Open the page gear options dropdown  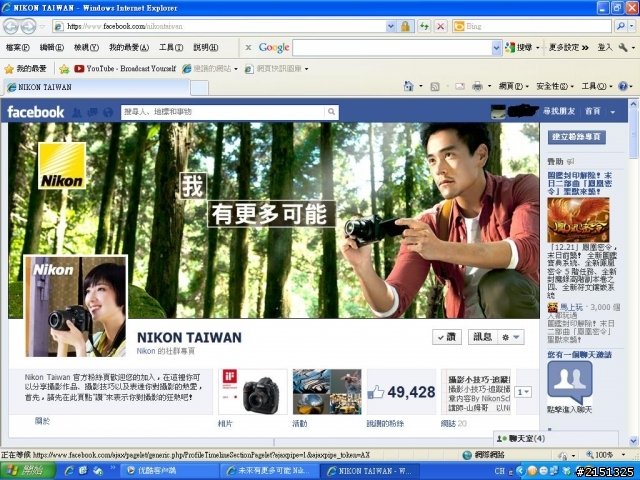click(511, 337)
